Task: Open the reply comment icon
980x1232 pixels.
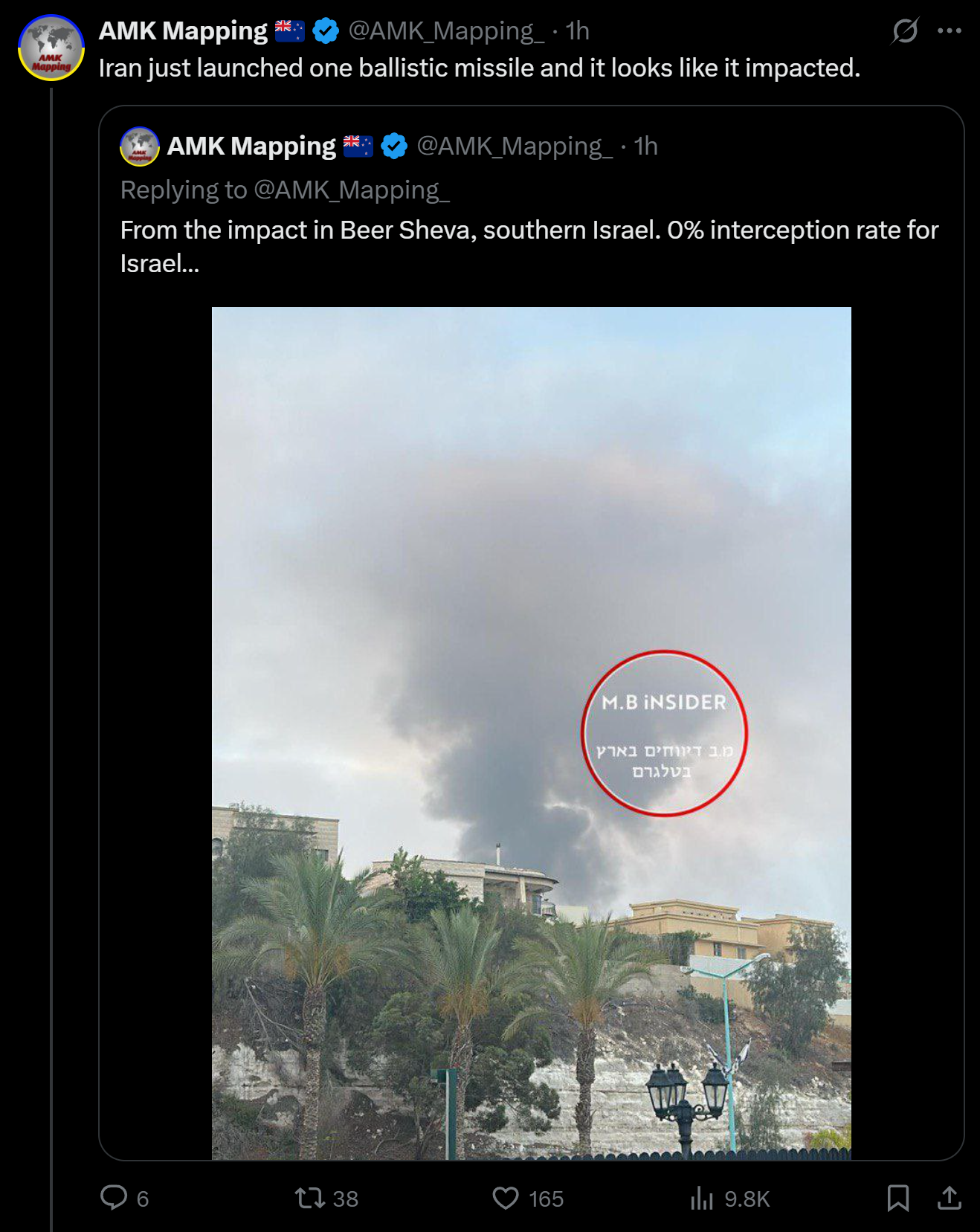Action: tap(114, 1198)
